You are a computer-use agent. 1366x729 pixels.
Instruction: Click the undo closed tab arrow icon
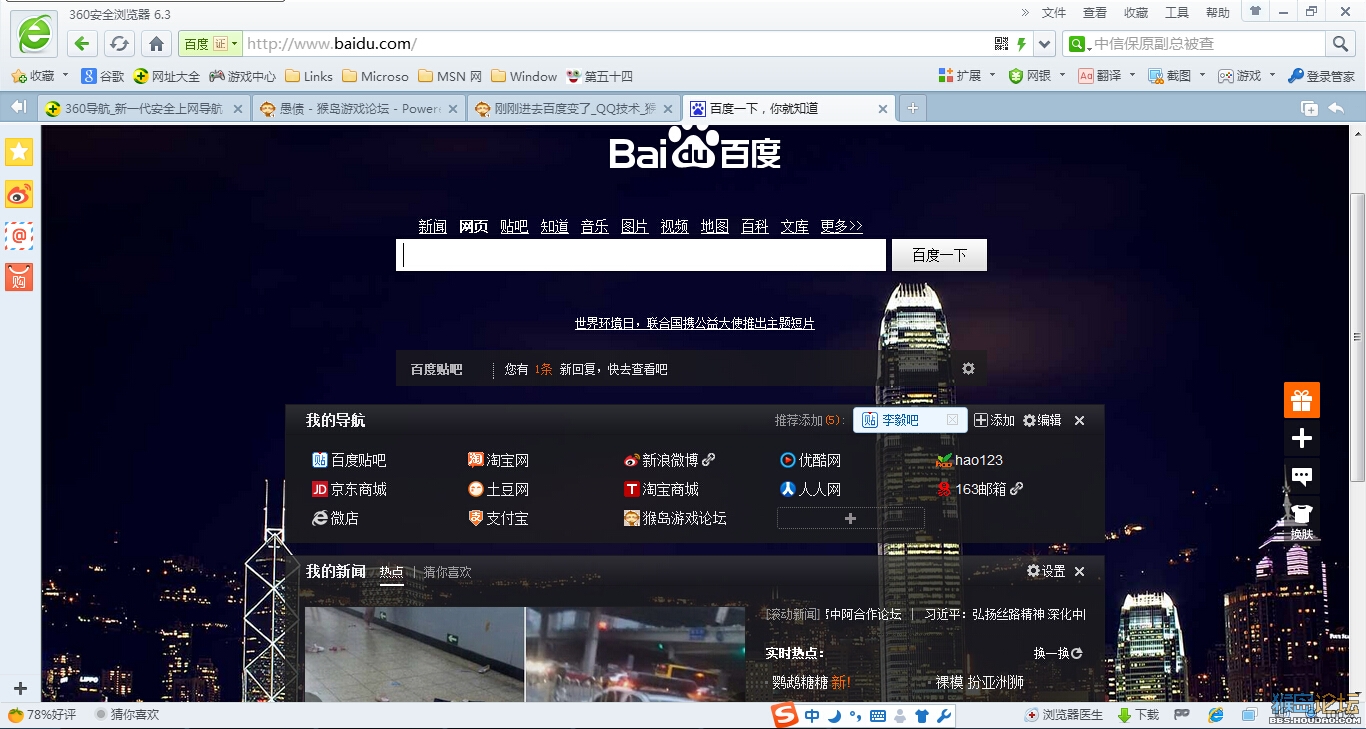(x=1336, y=108)
